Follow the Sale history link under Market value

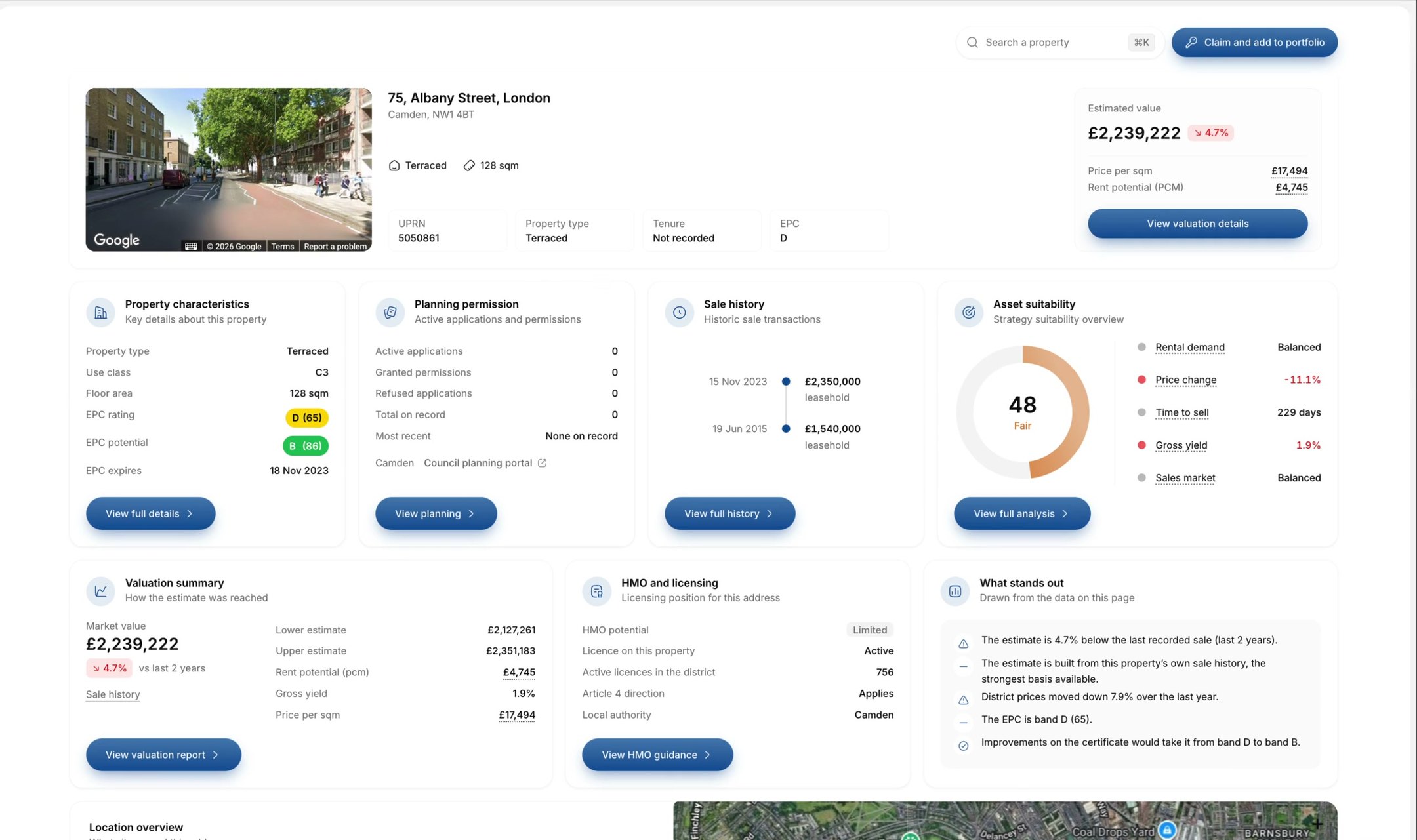(x=113, y=694)
